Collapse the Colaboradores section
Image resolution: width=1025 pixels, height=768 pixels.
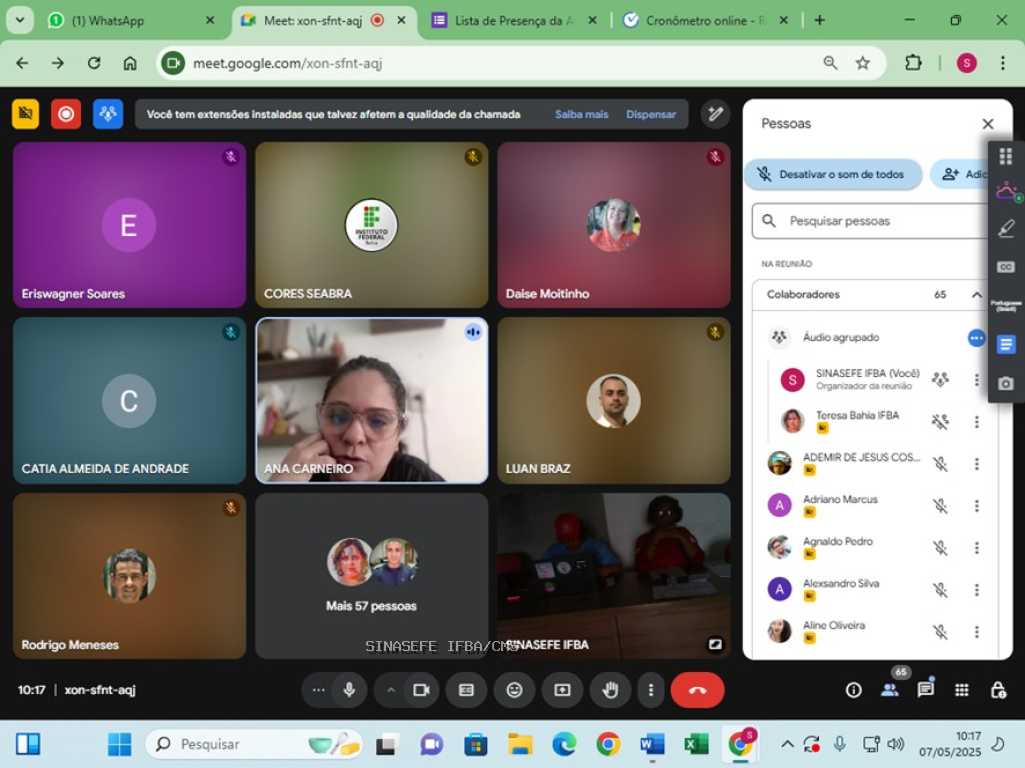(976, 295)
